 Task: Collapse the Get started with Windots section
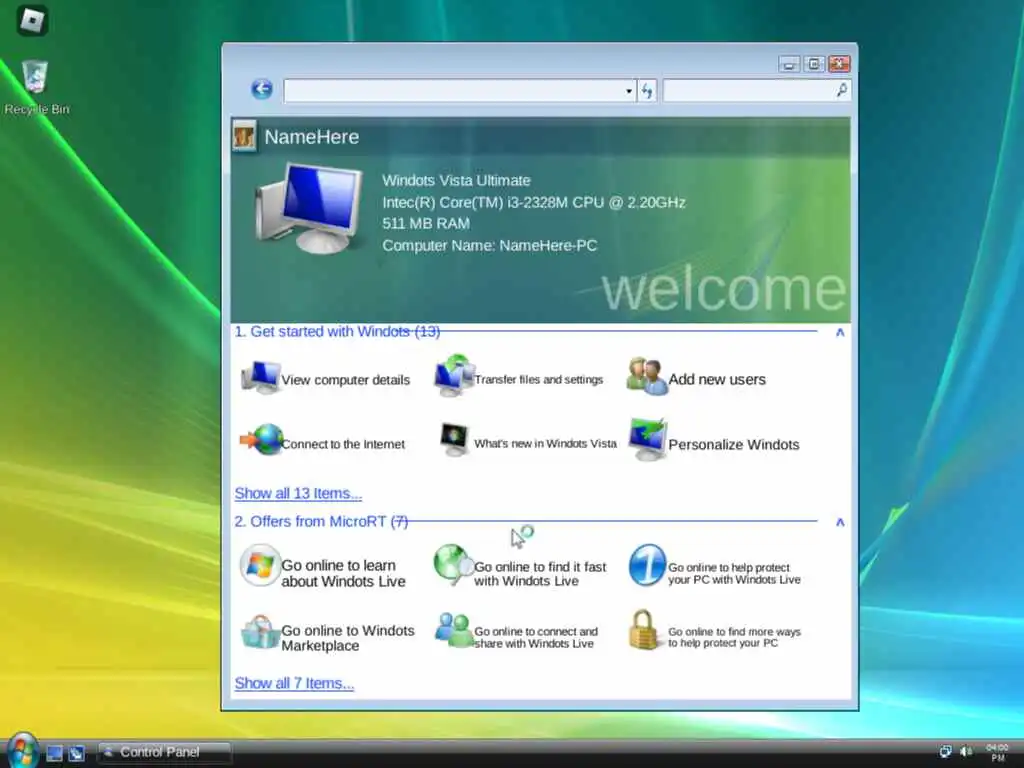(x=840, y=332)
